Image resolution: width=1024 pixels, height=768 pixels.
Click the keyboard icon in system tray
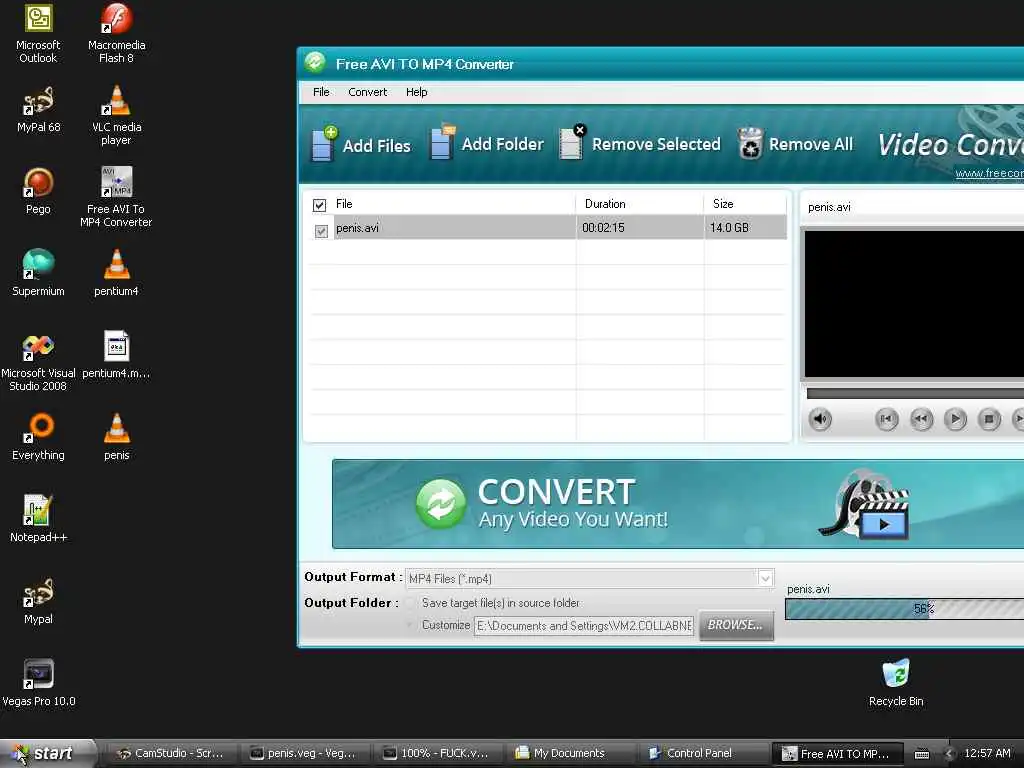coord(921,754)
